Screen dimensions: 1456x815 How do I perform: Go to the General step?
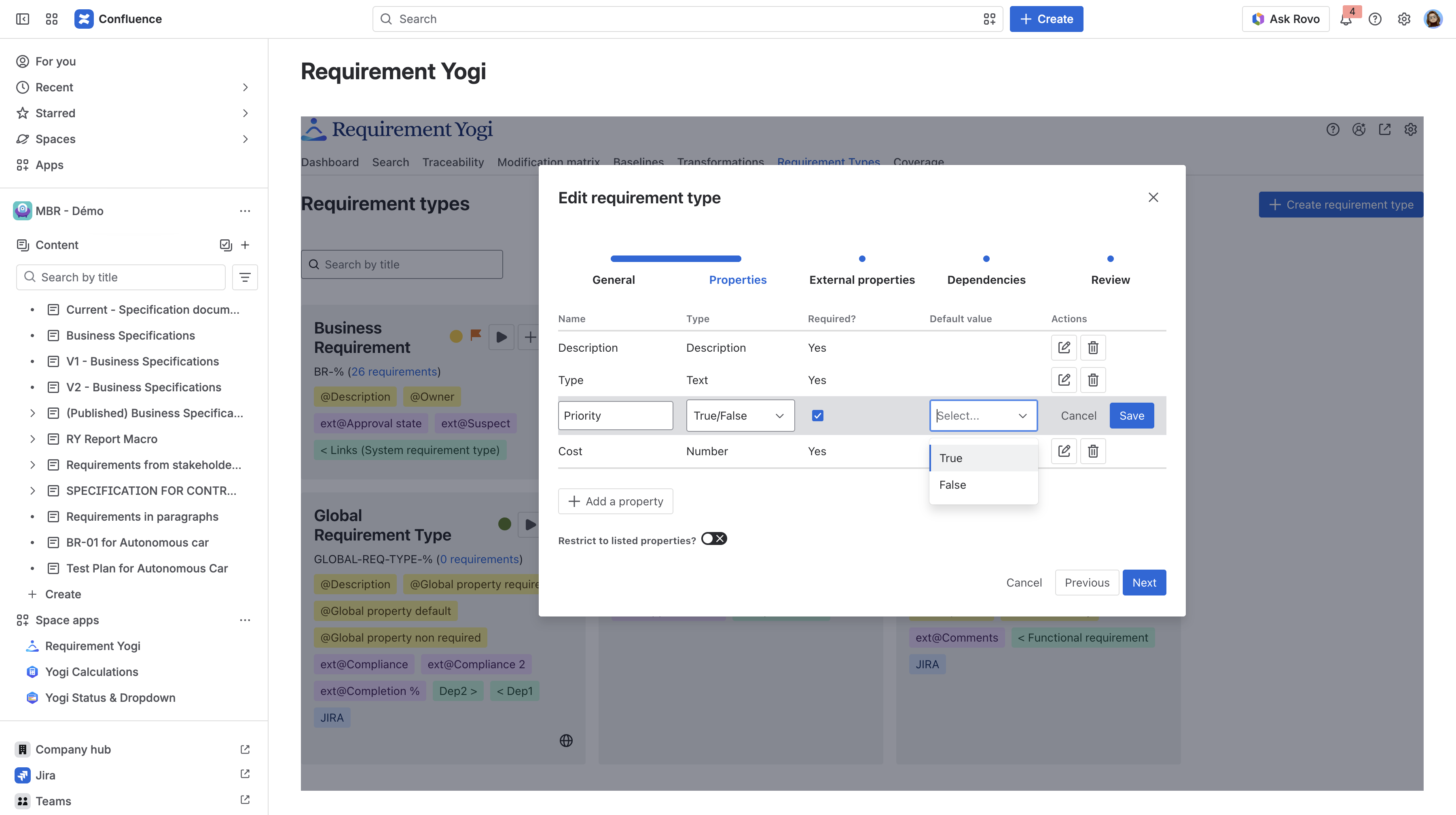613,280
